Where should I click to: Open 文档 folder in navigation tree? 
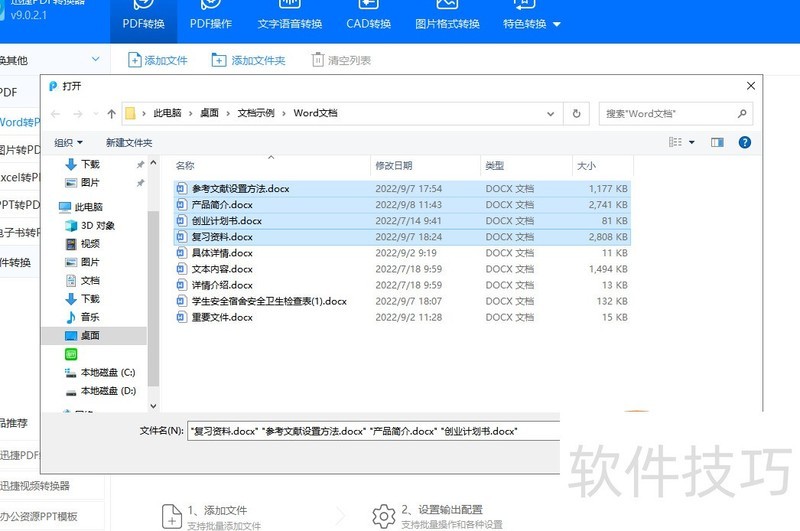coord(83,281)
